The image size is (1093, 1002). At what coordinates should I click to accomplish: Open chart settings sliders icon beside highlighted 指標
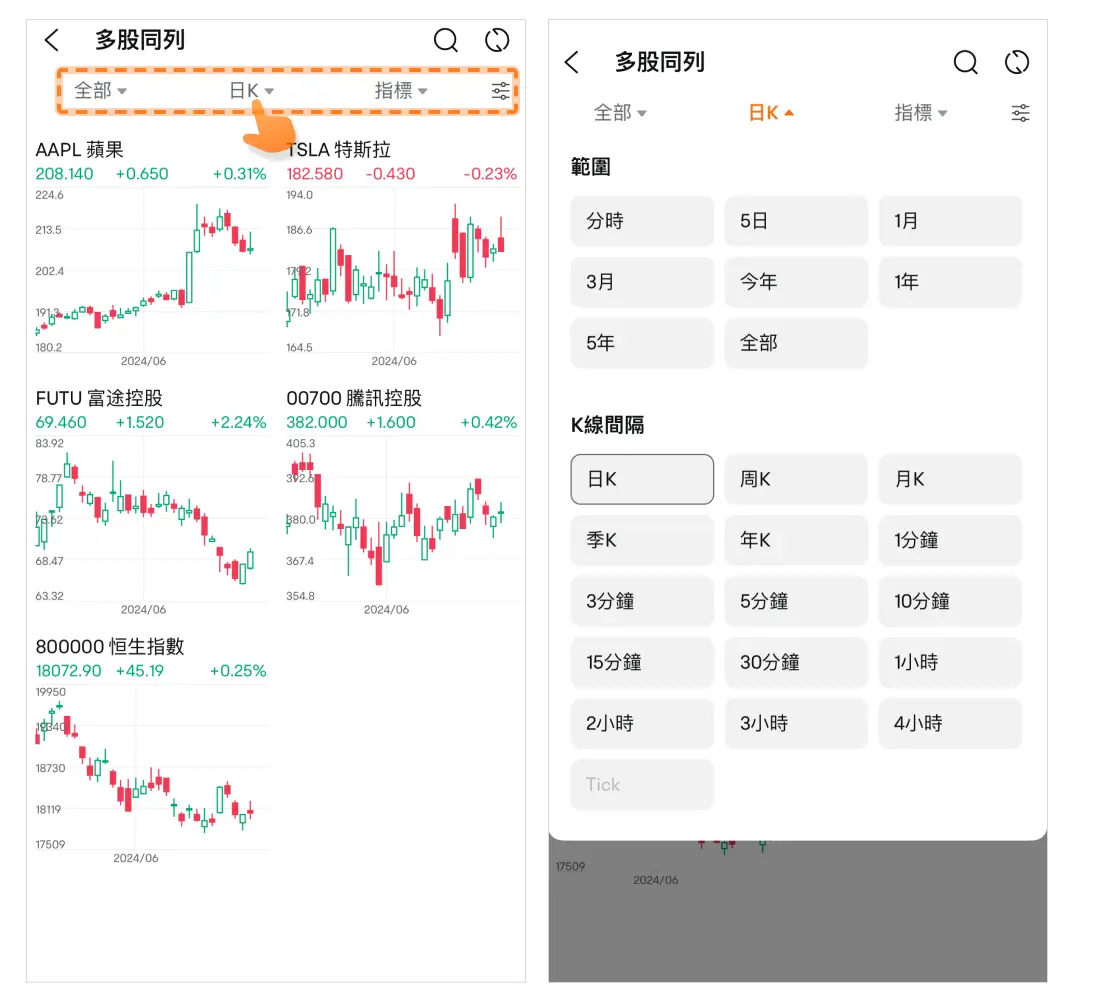(501, 91)
